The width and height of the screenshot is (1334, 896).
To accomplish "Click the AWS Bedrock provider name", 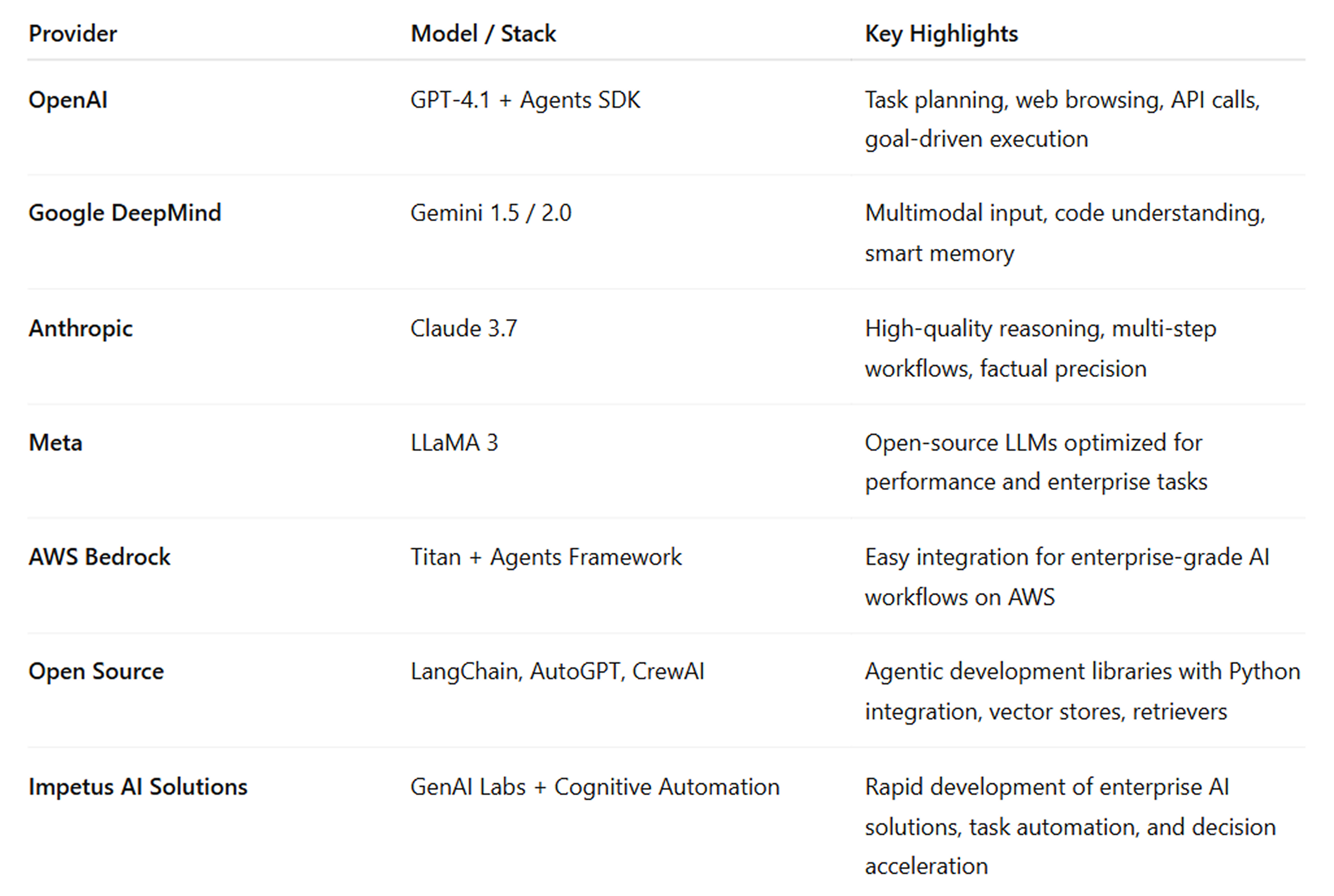I will pos(99,557).
